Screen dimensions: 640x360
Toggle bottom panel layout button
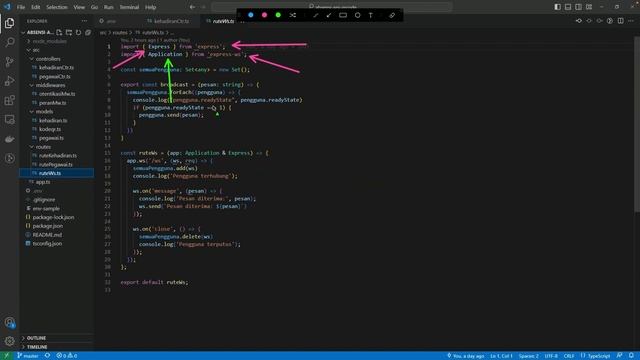pyautogui.click(x=568, y=7)
